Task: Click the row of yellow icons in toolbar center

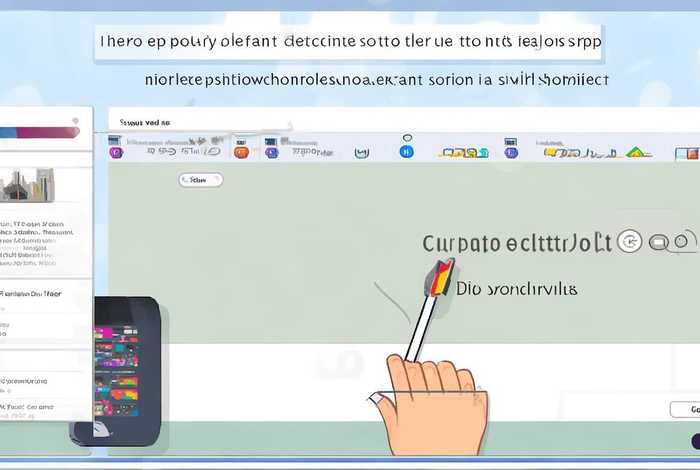Action: point(467,153)
